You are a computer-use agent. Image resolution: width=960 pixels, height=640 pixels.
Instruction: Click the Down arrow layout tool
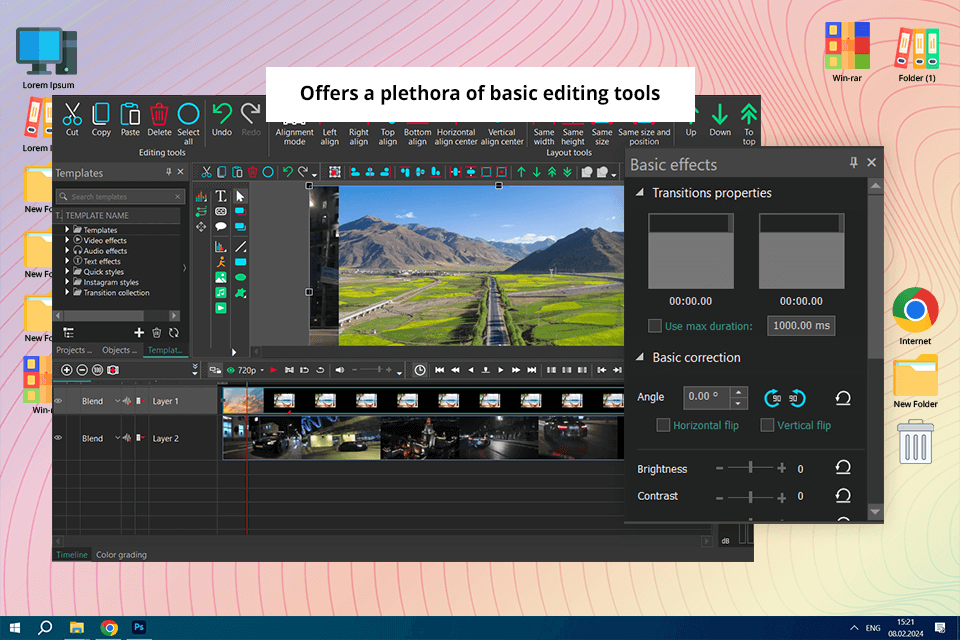[720, 114]
